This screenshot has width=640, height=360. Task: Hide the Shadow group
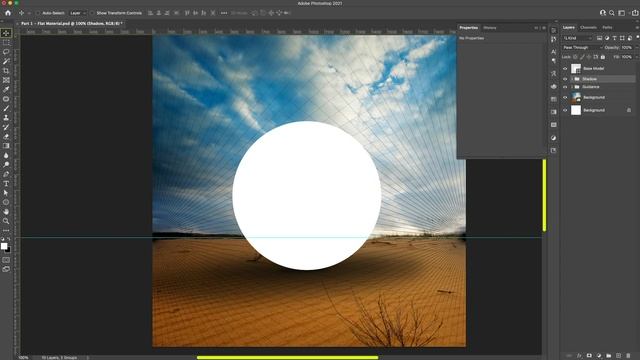click(565, 79)
